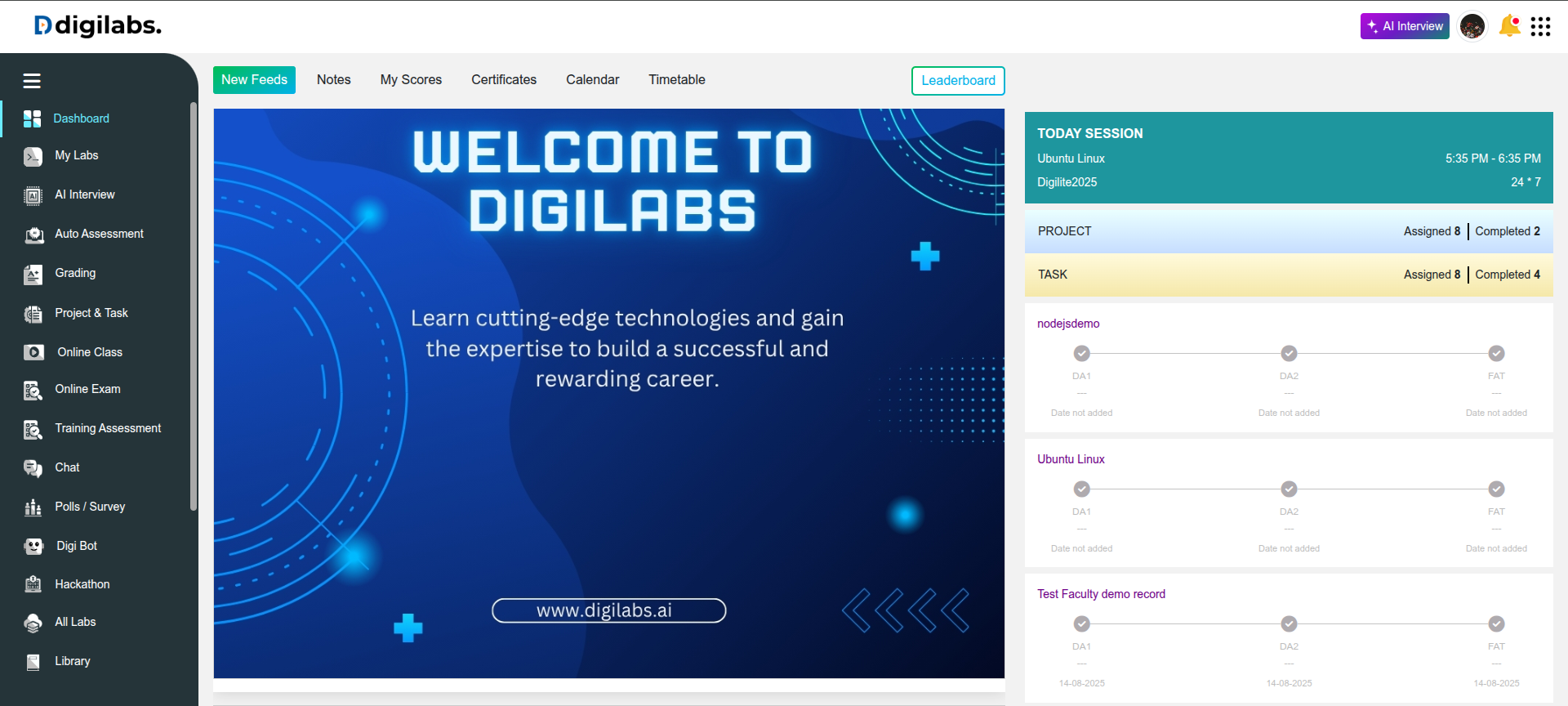Open the Timetable tab

tap(677, 80)
